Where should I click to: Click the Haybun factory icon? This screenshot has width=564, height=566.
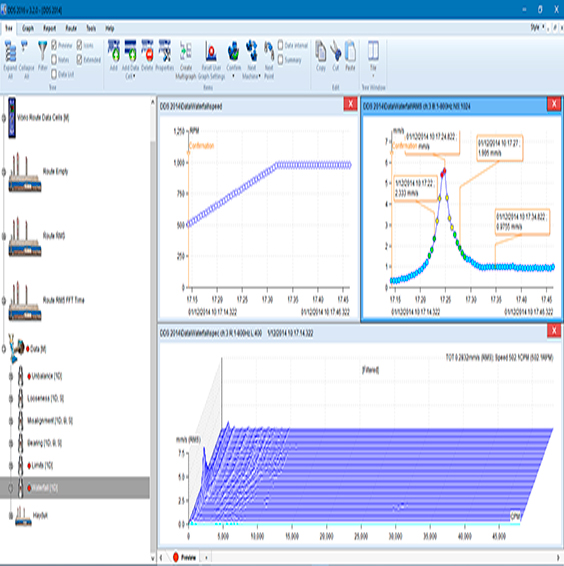coord(22,516)
